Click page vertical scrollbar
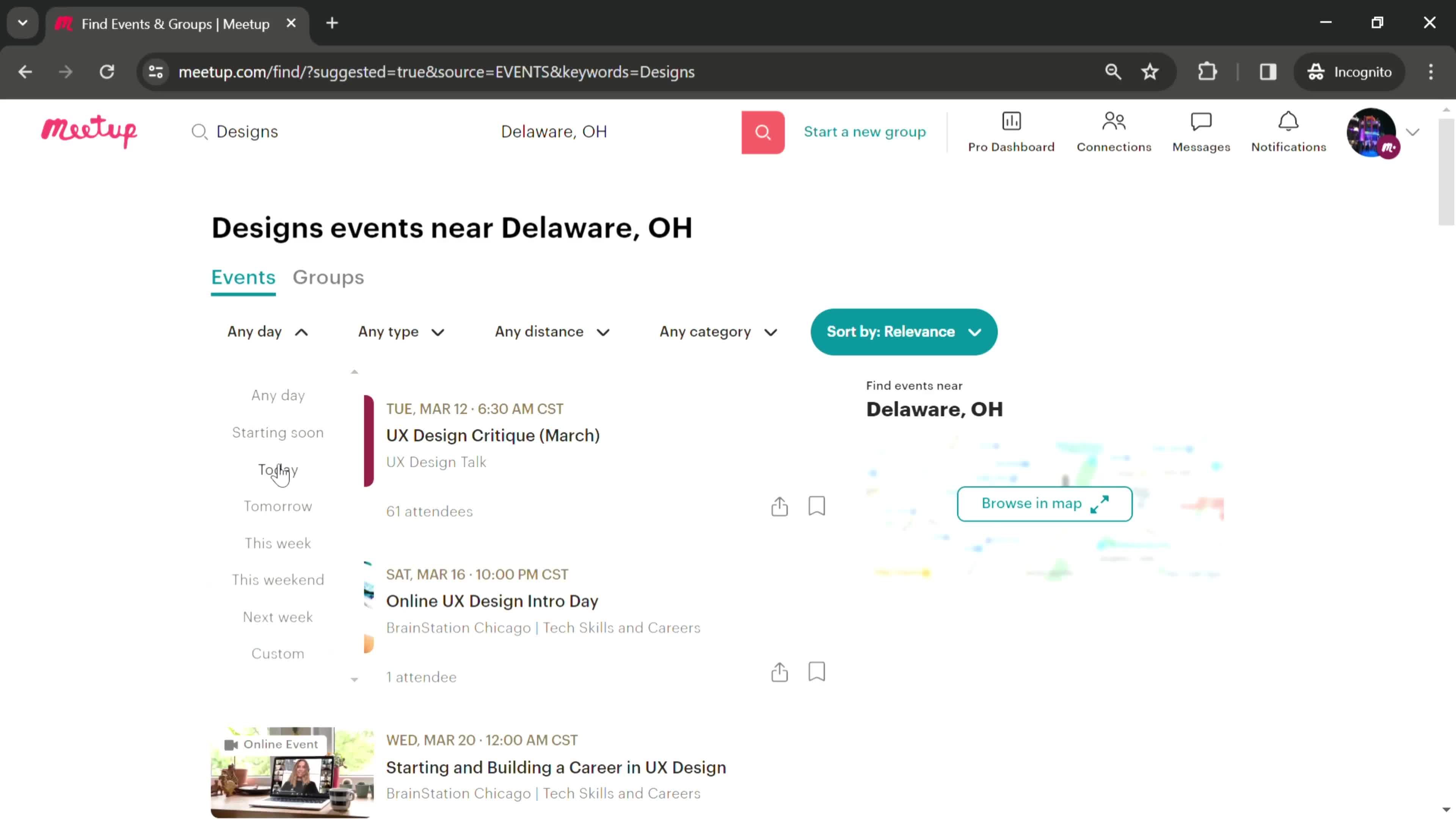This screenshot has width=1456, height=819. [x=1446, y=173]
